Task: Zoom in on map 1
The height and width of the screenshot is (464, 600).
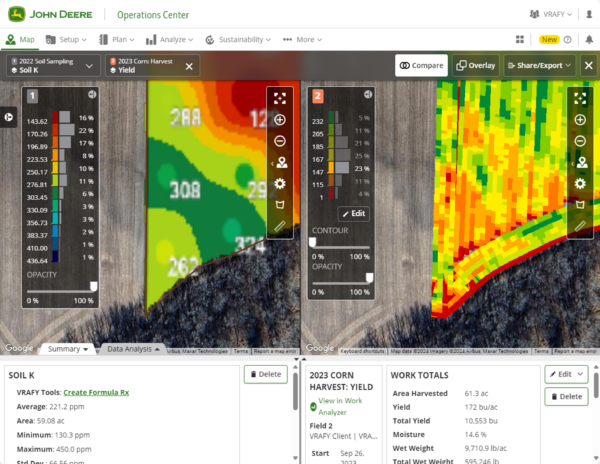Action: pyautogui.click(x=280, y=120)
